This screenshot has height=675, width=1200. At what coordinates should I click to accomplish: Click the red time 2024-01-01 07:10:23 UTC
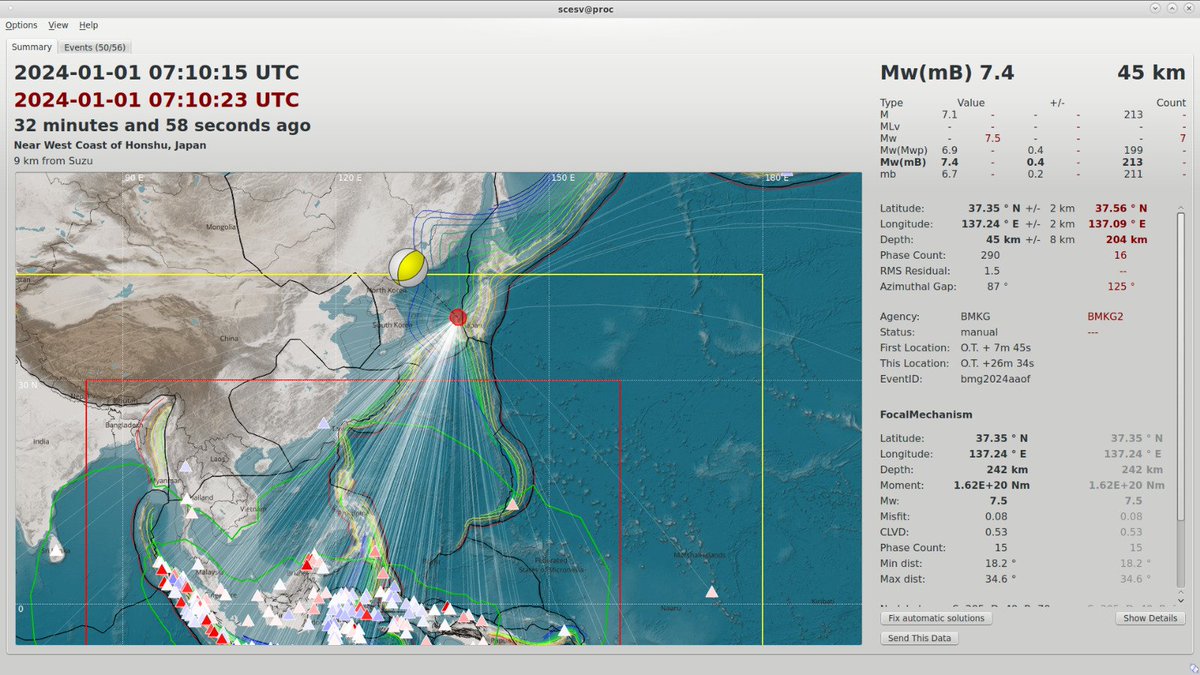tap(156, 100)
